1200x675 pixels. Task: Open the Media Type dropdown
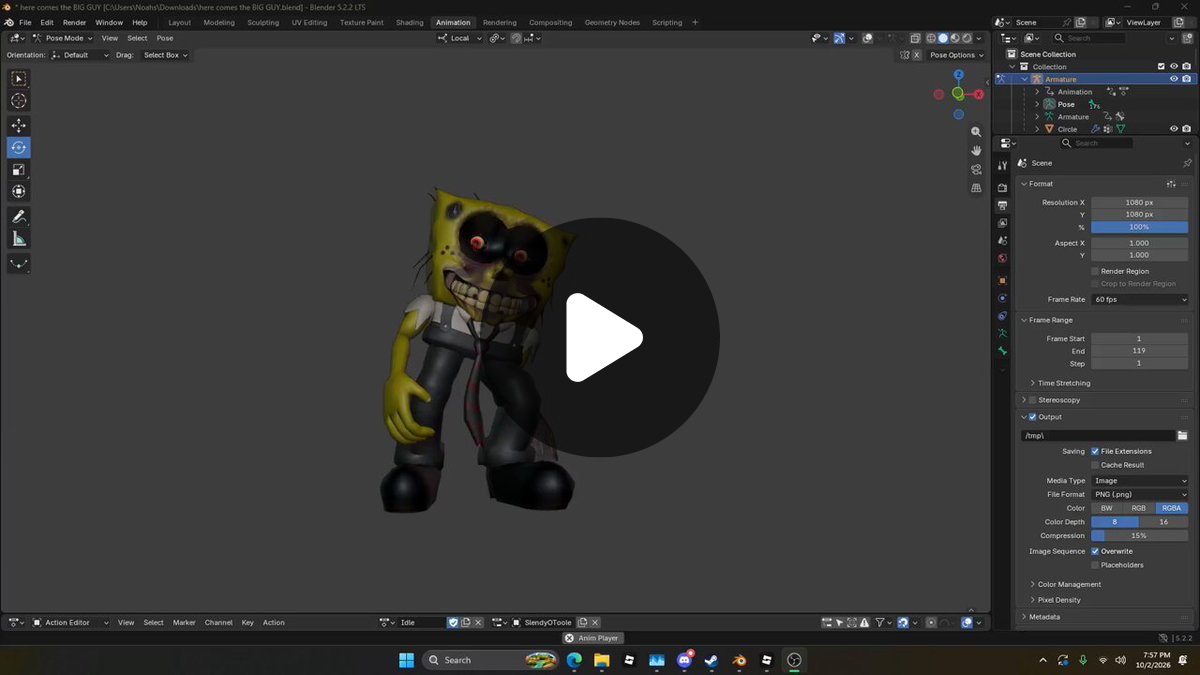pyautogui.click(x=1140, y=481)
